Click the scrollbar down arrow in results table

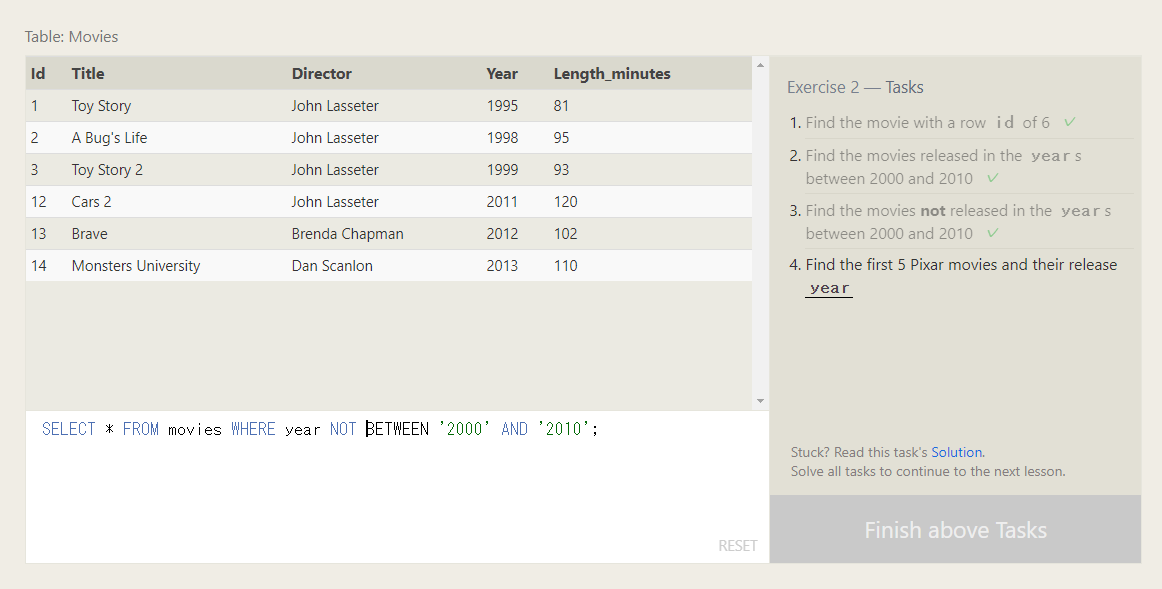tap(760, 401)
